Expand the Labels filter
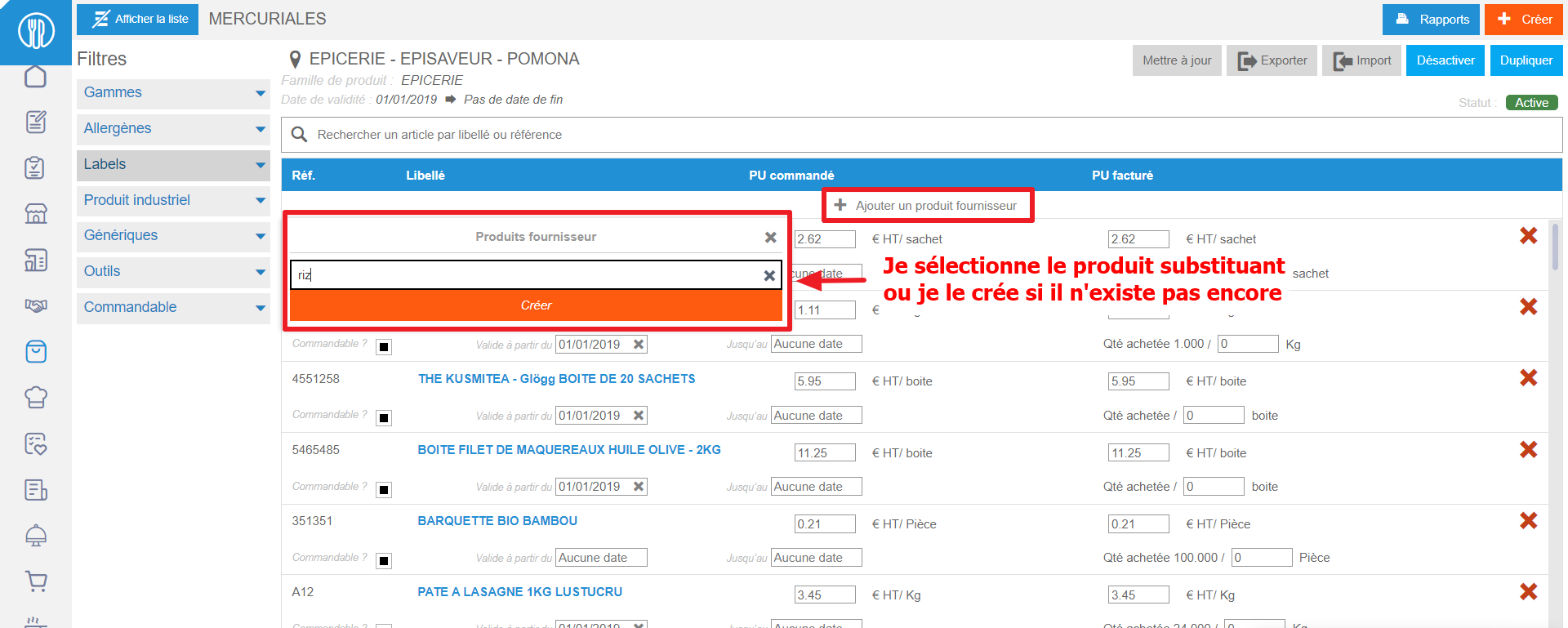This screenshot has width=1568, height=628. tap(173, 165)
